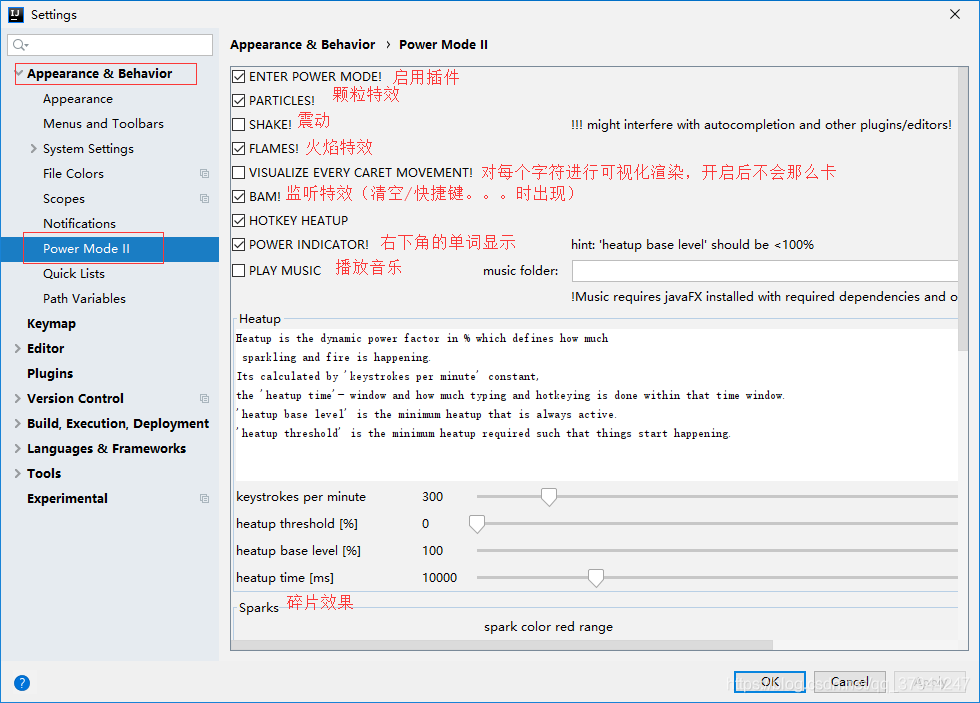Enable the PLAY MUSIC checkbox

238,271
